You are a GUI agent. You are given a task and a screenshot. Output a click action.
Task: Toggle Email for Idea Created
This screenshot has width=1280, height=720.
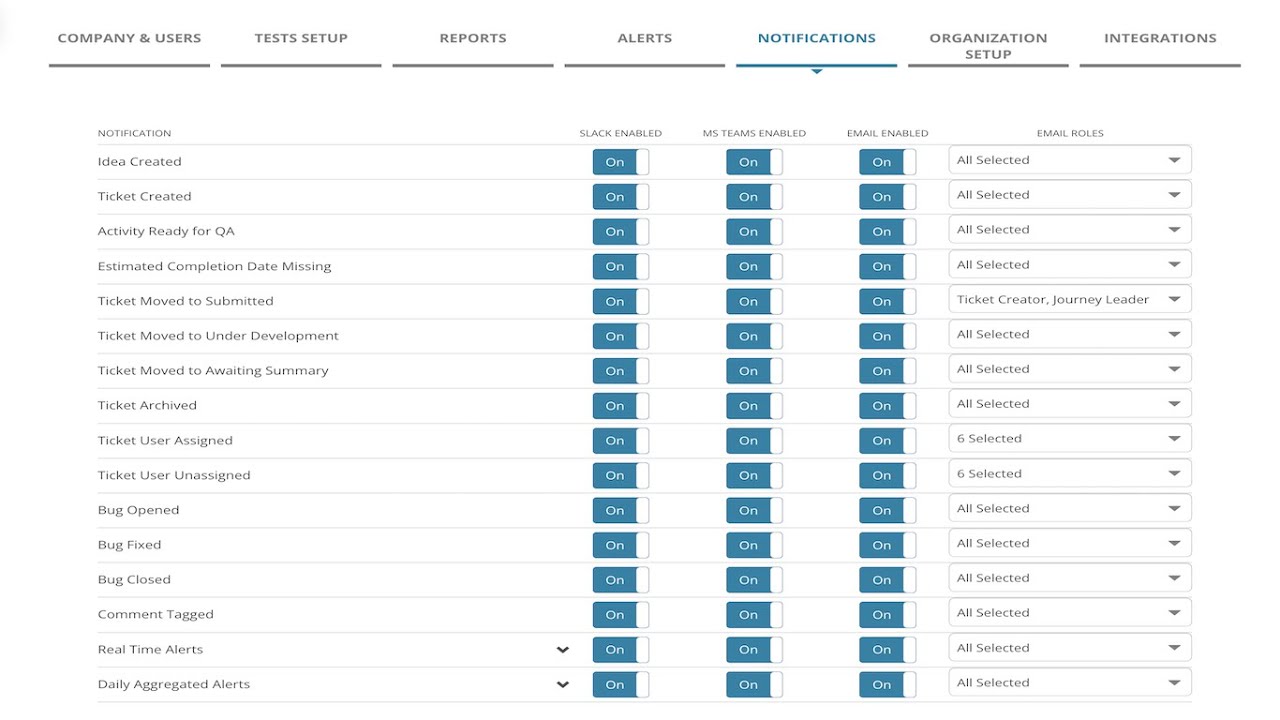coord(887,162)
